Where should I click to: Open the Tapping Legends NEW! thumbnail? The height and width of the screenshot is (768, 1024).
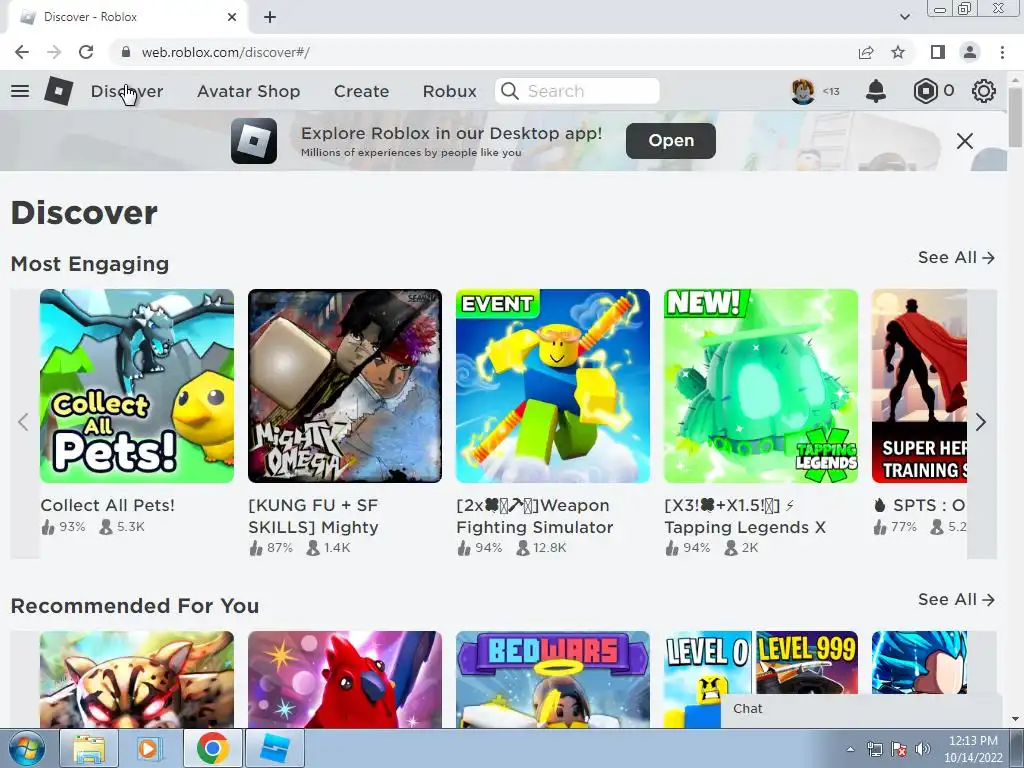click(761, 386)
